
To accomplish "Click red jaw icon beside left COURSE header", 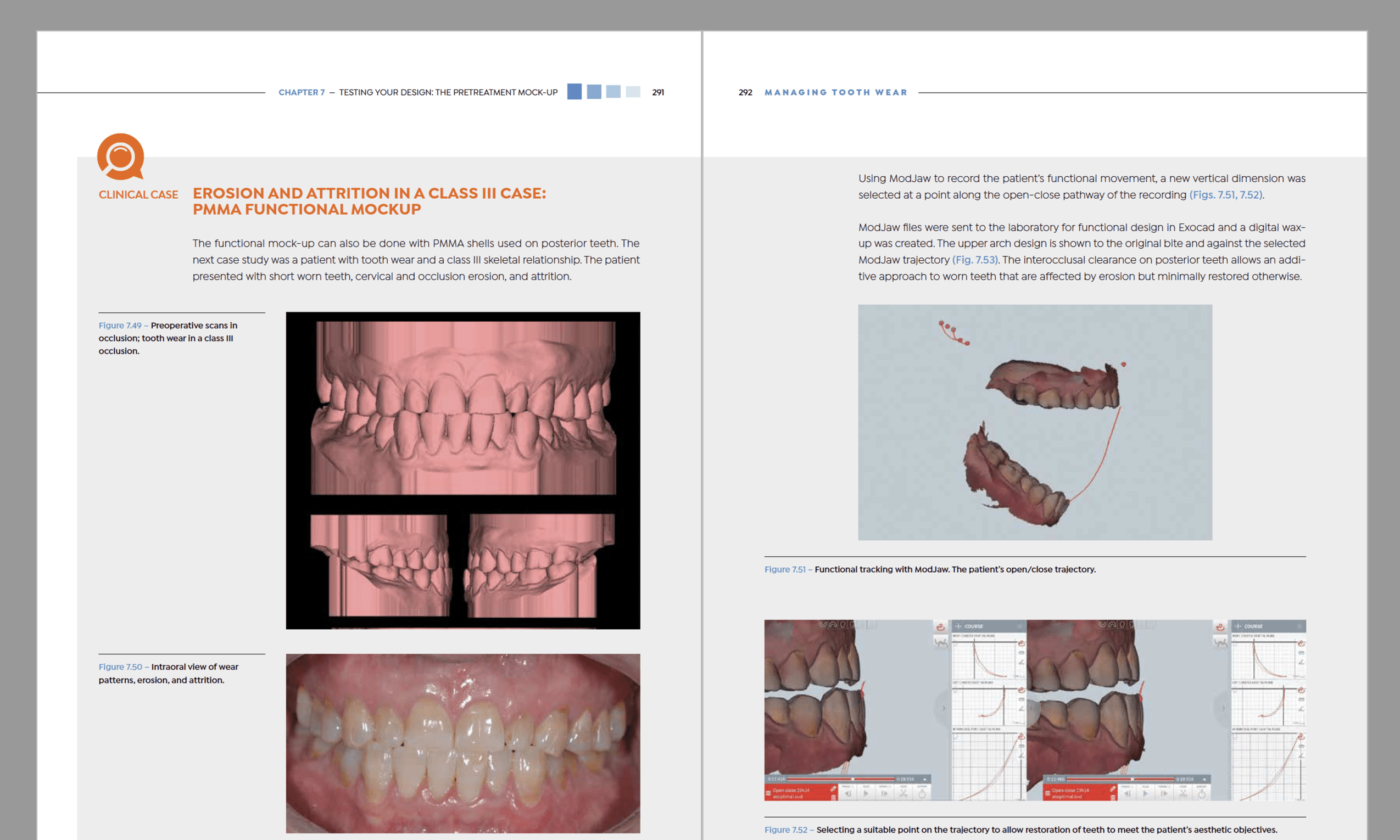I will [x=940, y=627].
